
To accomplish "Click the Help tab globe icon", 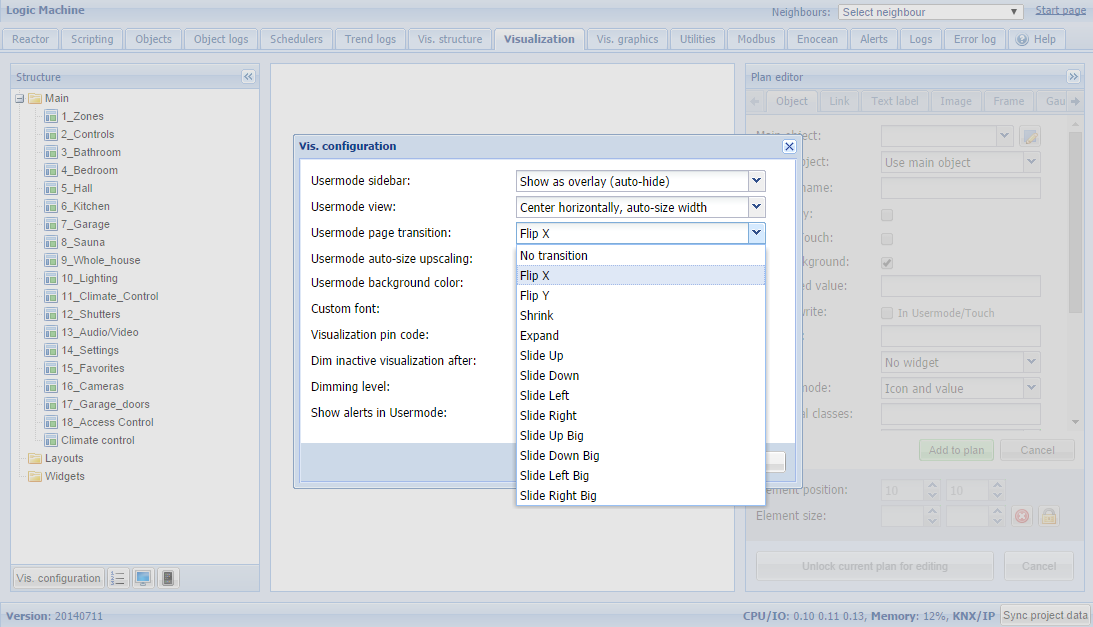I will [1022, 40].
